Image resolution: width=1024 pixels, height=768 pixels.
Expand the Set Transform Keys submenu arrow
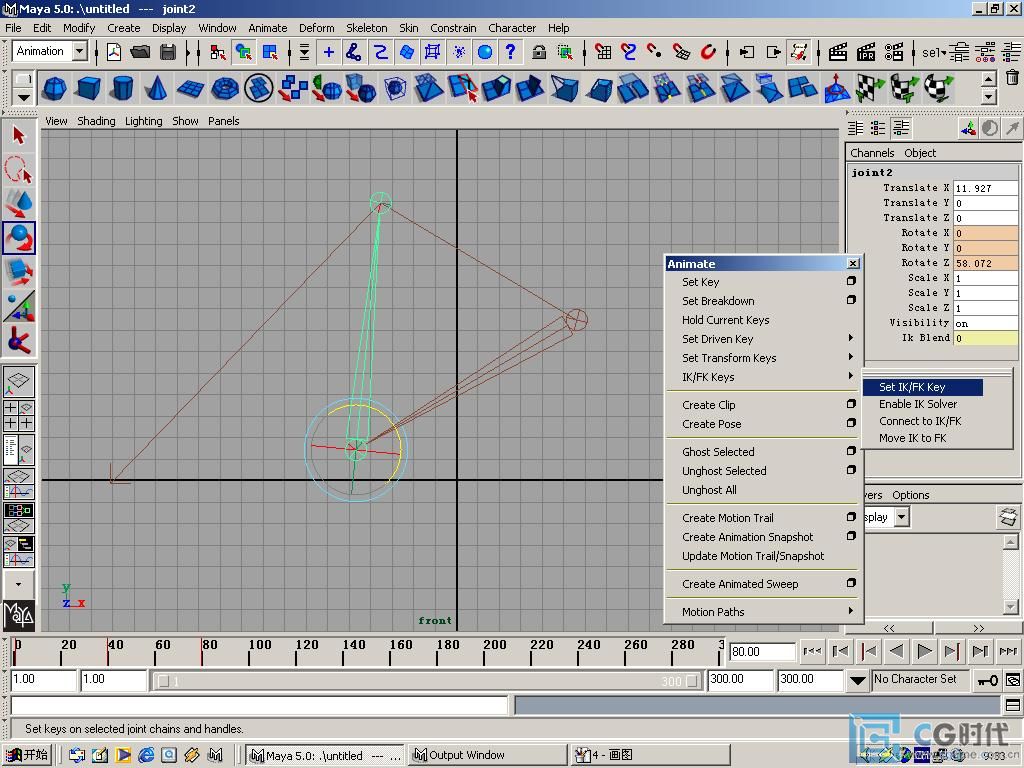point(850,357)
